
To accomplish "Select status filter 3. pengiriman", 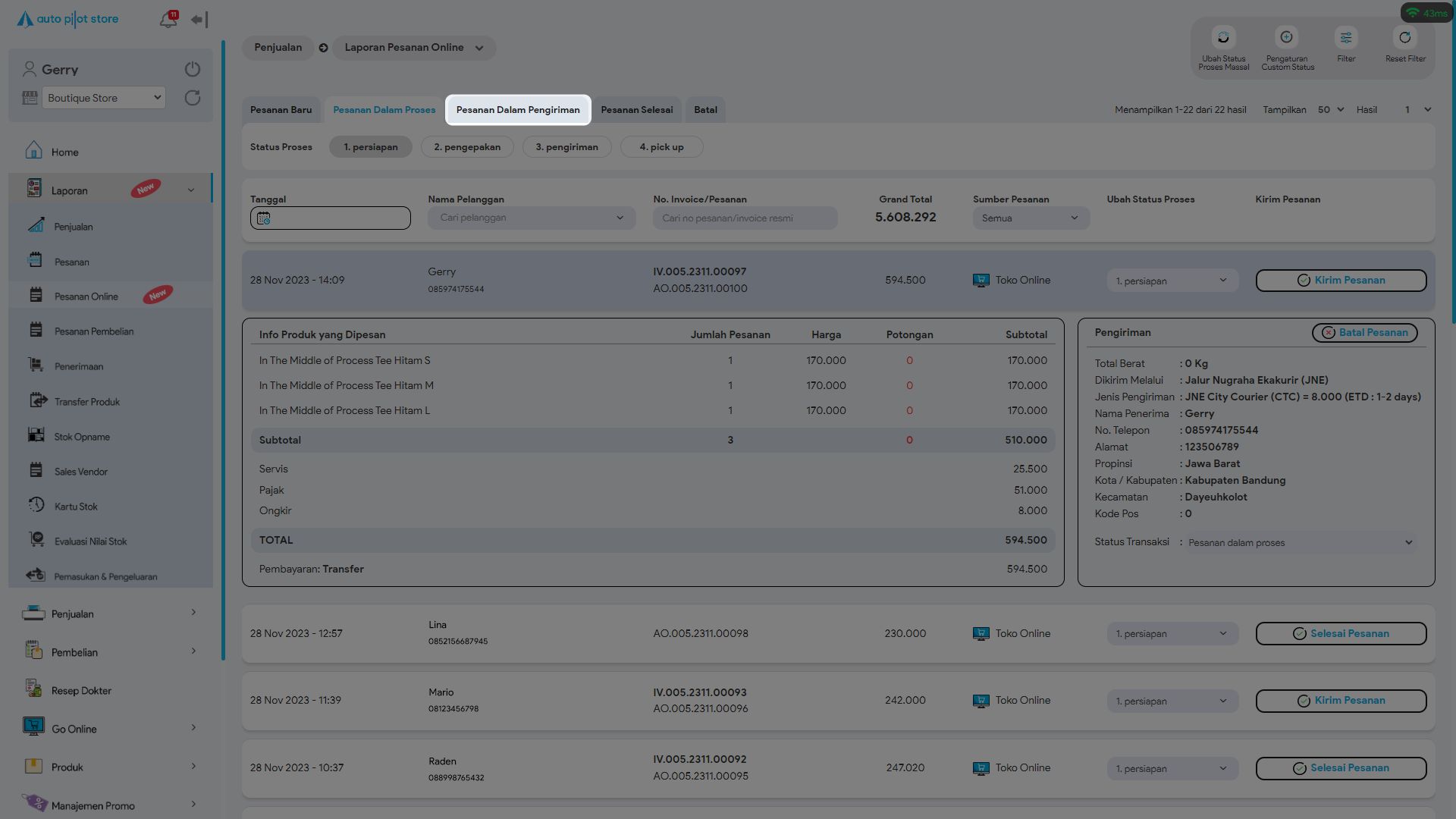I will pyautogui.click(x=566, y=147).
